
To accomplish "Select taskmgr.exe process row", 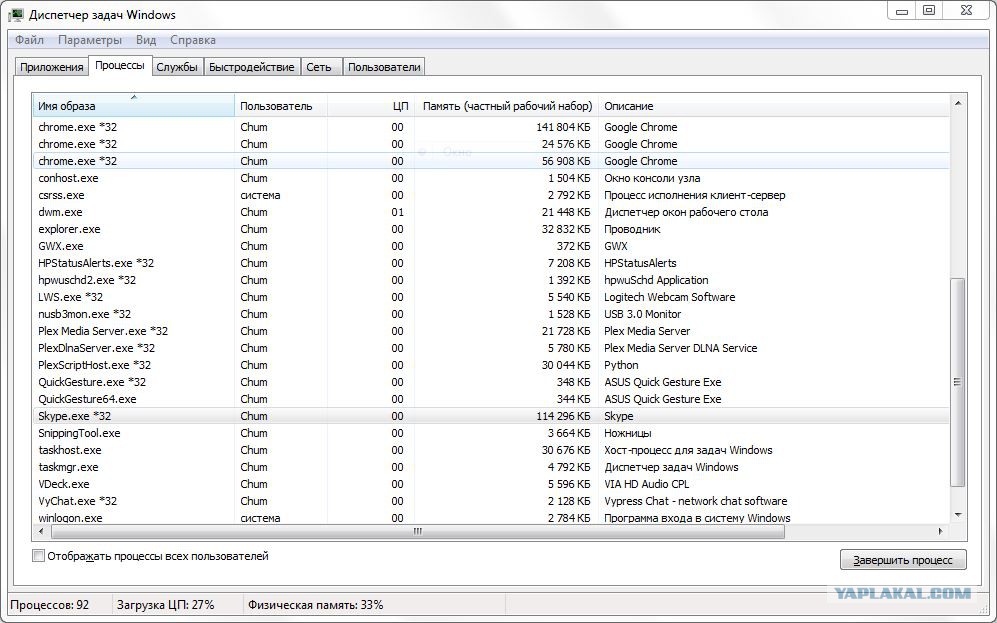I will point(491,467).
